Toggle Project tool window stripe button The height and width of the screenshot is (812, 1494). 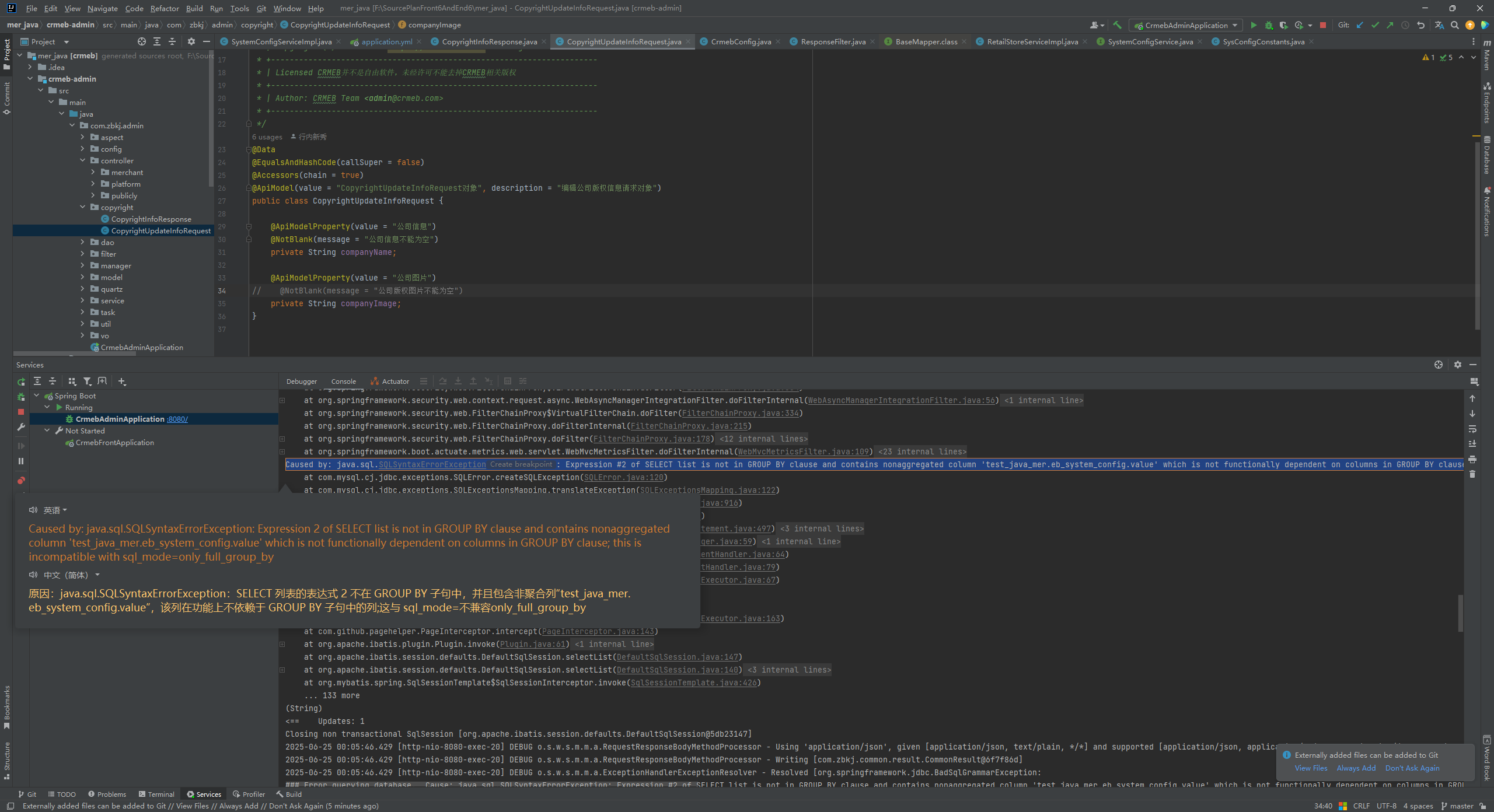[x=6, y=54]
